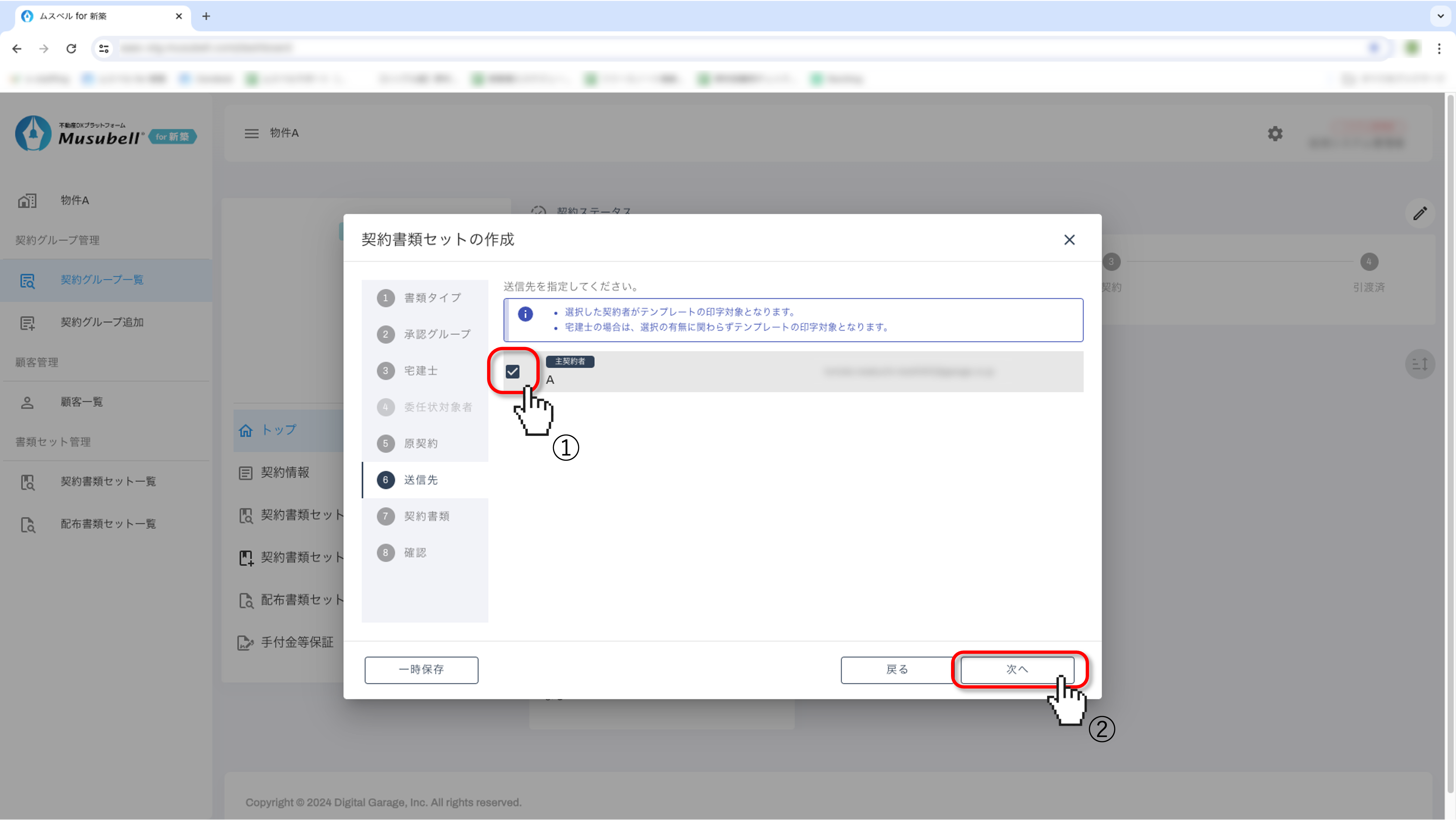Click the 契約グループ追加 sidebar icon
The width and height of the screenshot is (1456, 820).
coord(27,323)
